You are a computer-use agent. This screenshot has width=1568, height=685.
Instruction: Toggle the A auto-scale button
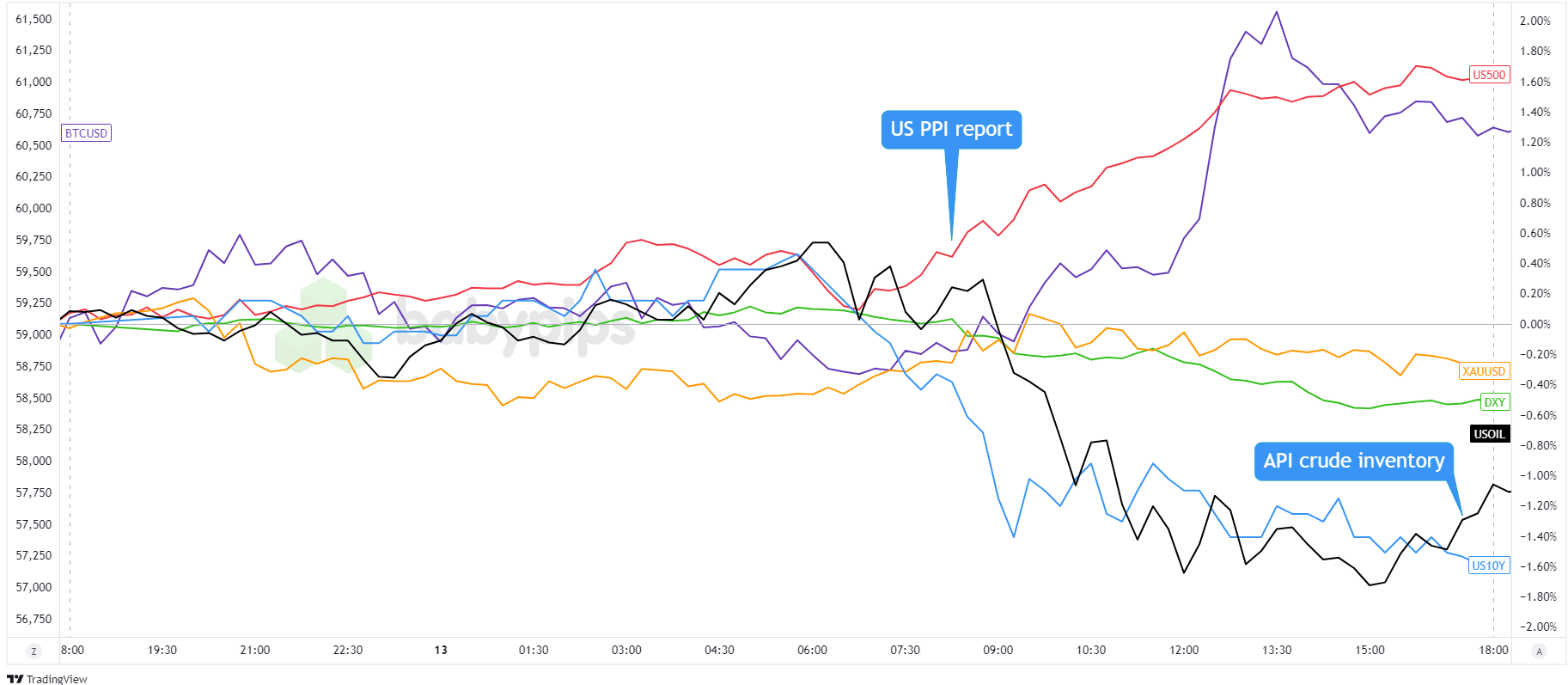[1539, 651]
